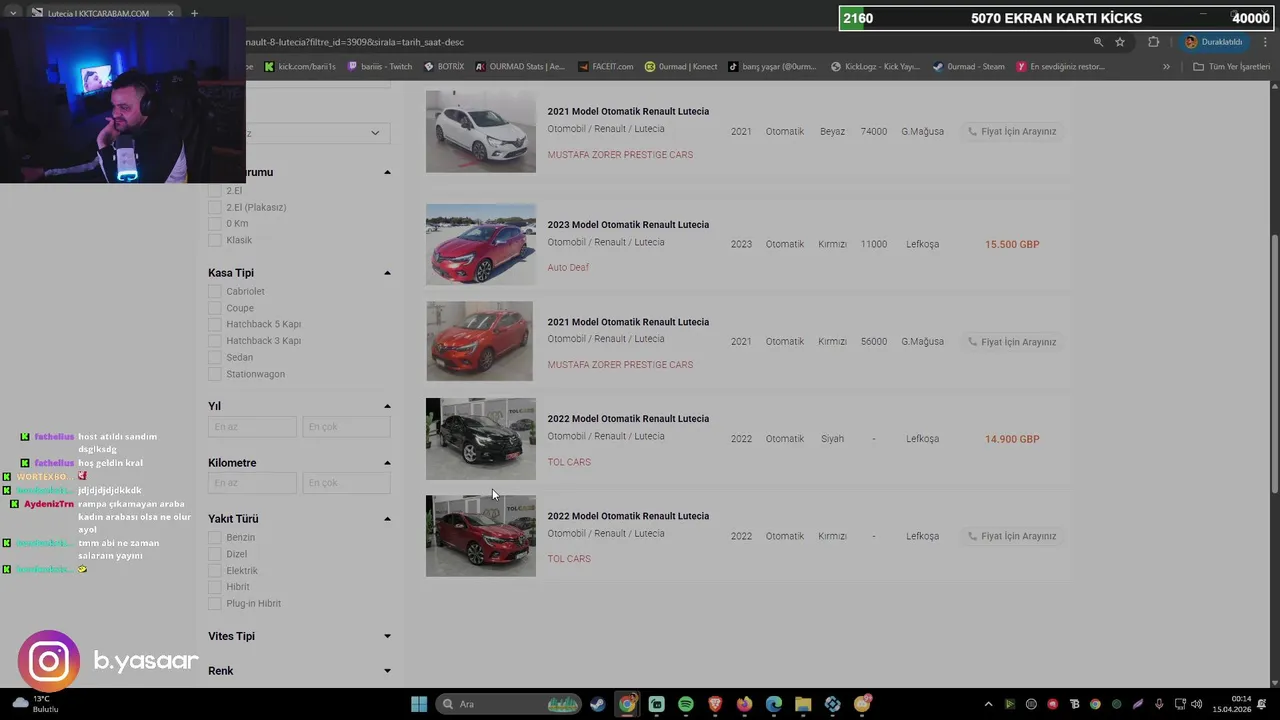Viewport: 1280px width, 720px height.
Task: Close the Lutecia KKTCARABAM.COM tab
Action: [x=170, y=13]
